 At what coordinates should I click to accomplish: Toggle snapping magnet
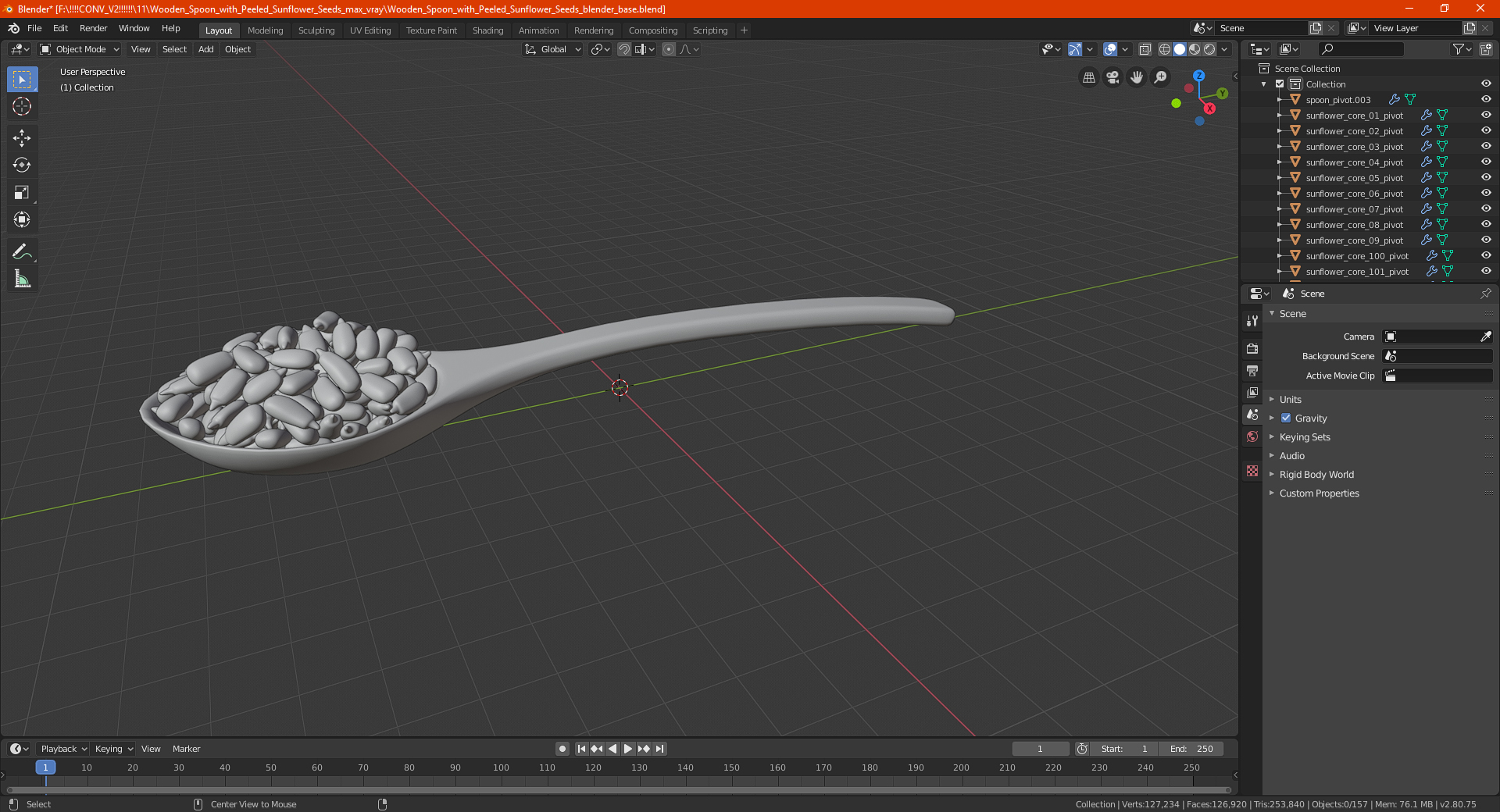(x=623, y=49)
